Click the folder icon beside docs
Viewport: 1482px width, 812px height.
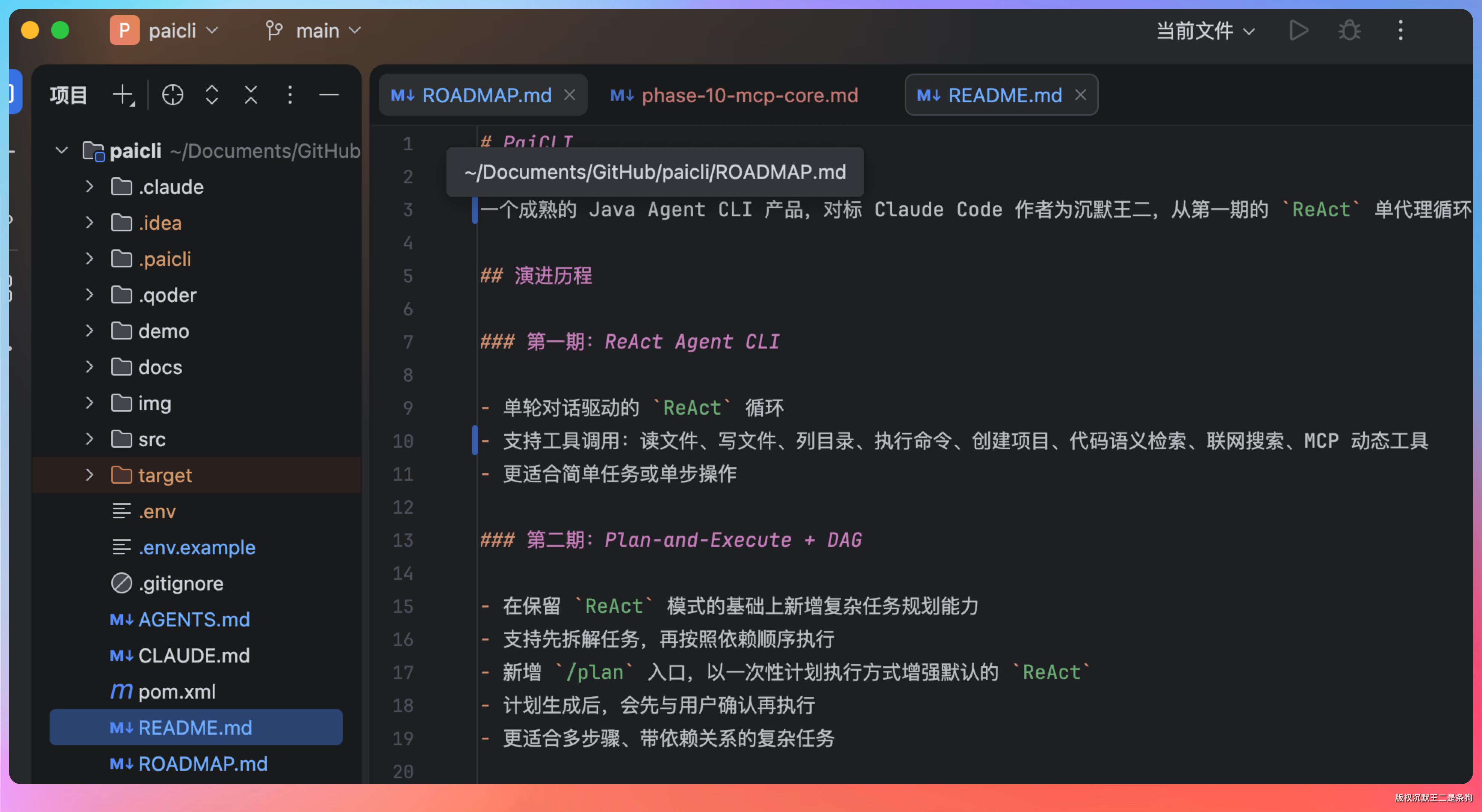(x=121, y=366)
